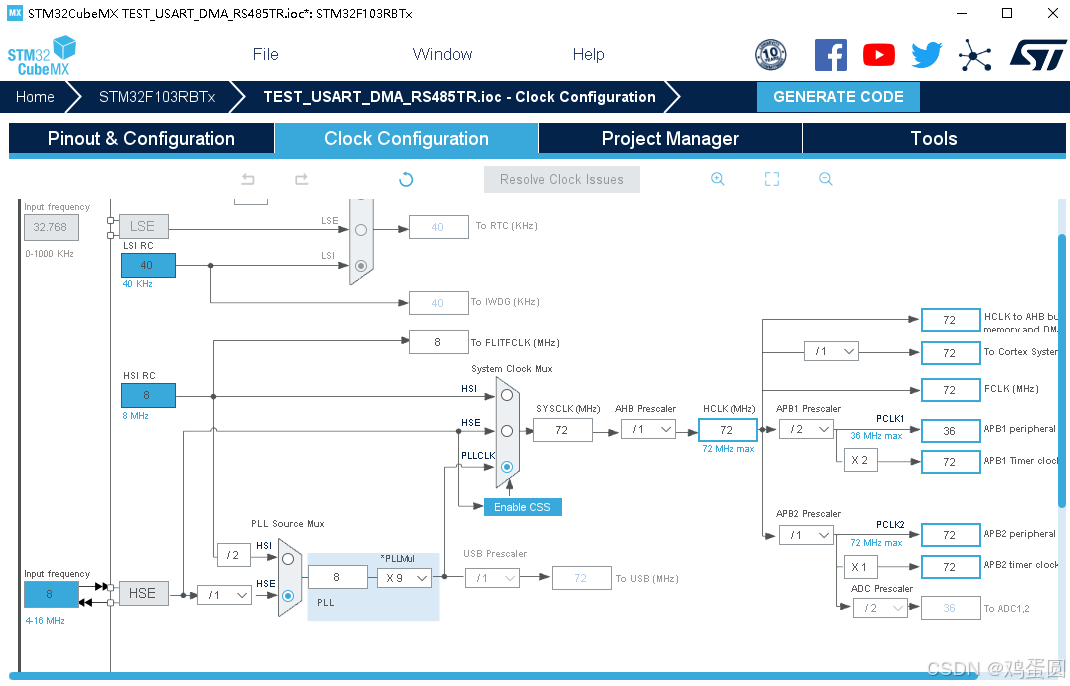
Task: Click the STM32CubeMX logo
Action: (42, 56)
